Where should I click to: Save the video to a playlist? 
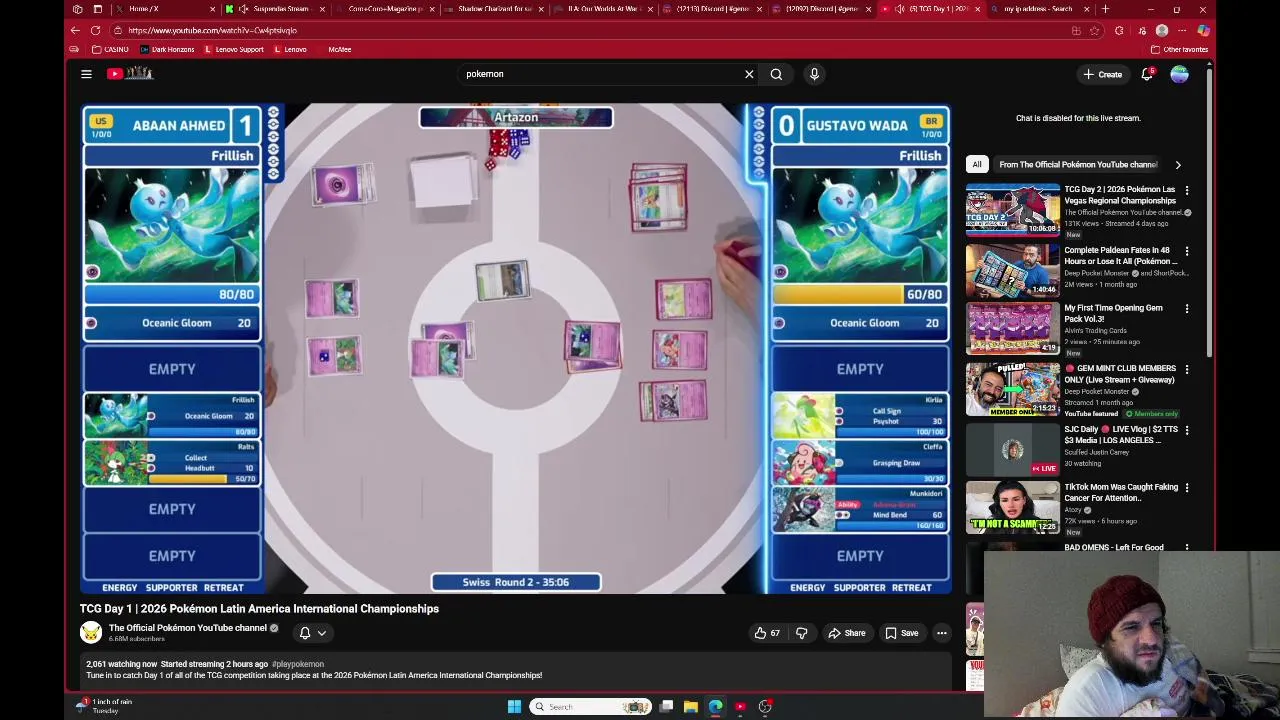coord(901,633)
